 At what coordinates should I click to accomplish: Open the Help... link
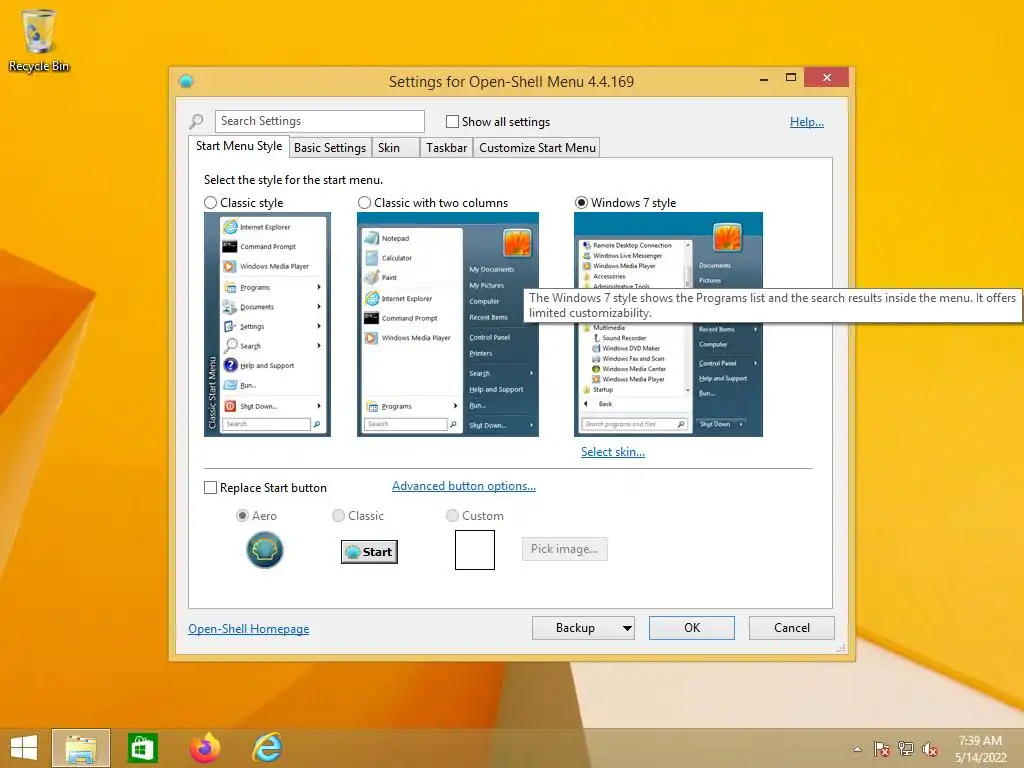pos(807,121)
